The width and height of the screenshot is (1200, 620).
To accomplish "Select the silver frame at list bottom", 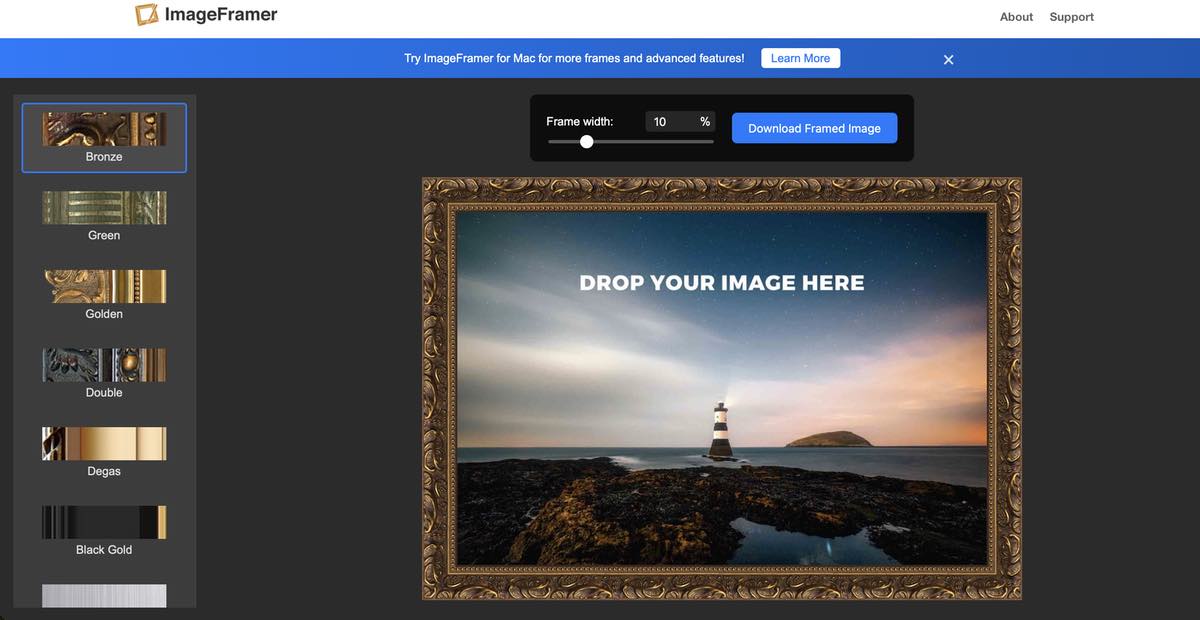I will click(104, 596).
